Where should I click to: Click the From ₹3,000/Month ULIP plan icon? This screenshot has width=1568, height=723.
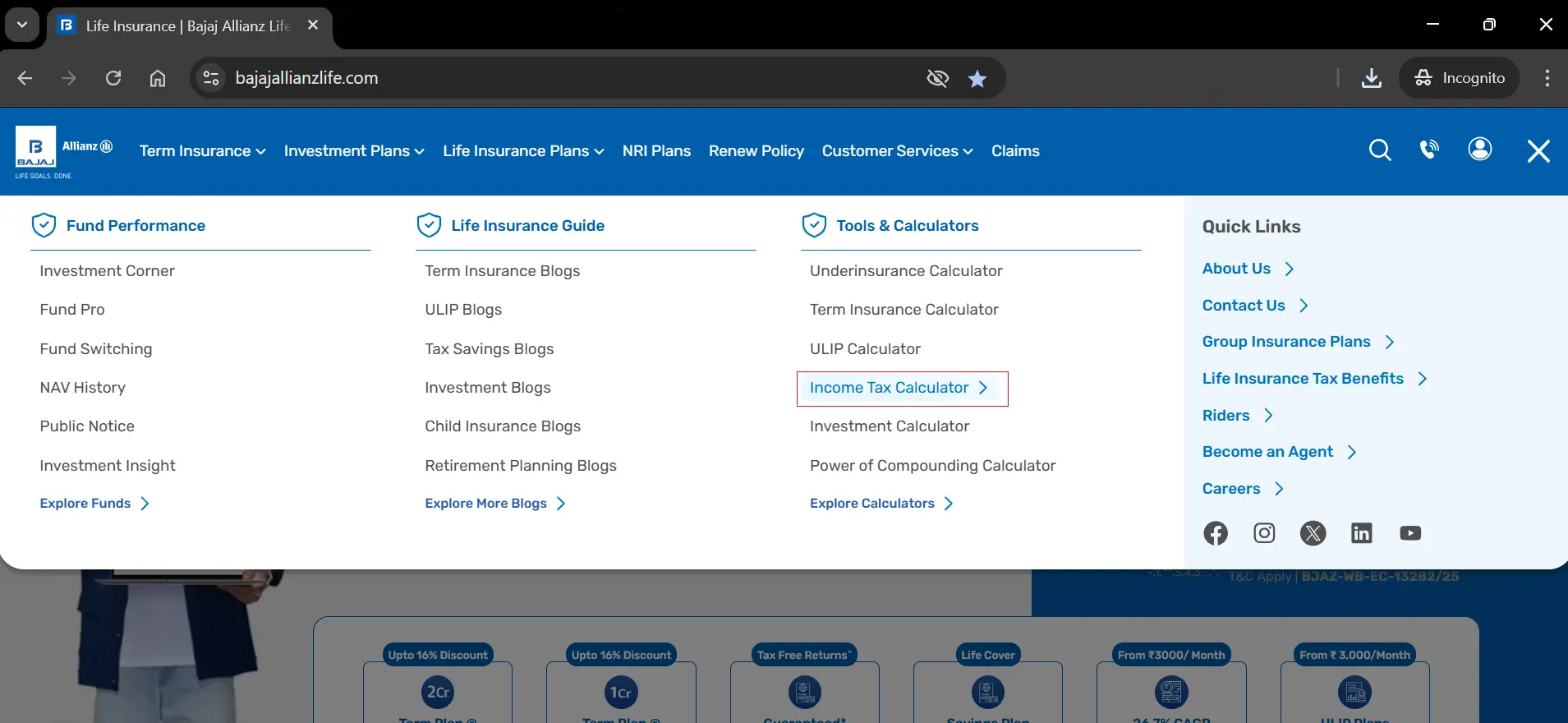[x=1355, y=692]
